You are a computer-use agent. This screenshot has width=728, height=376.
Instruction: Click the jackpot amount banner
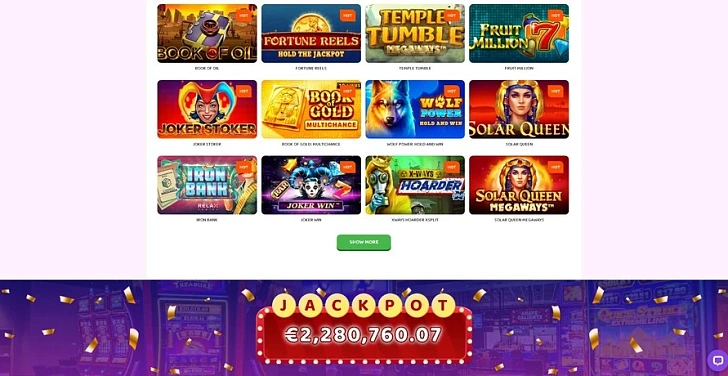tap(364, 335)
